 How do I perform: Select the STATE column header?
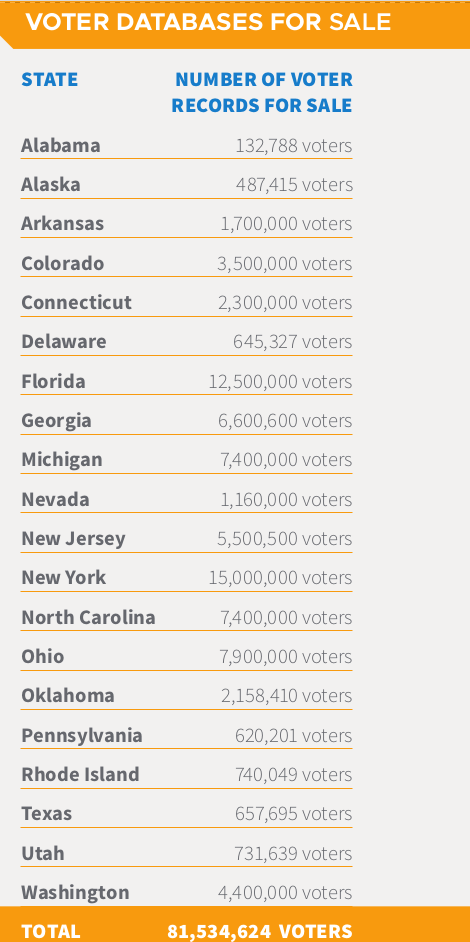coord(50,79)
